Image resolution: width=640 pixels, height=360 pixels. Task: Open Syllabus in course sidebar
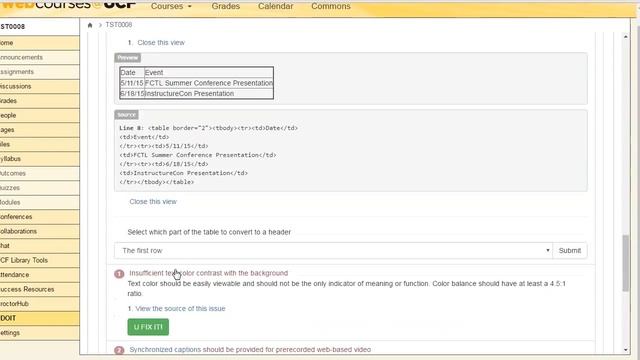40,159
